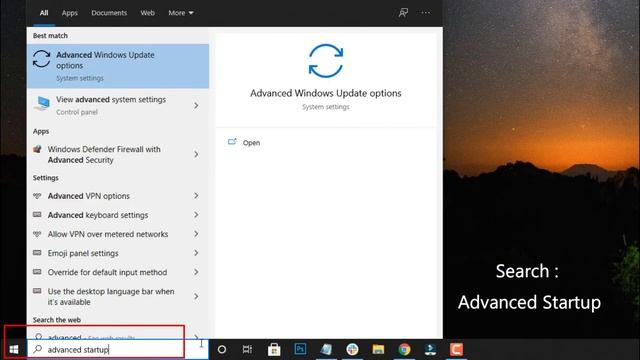Expand Override for default input method arrow

pos(196,272)
